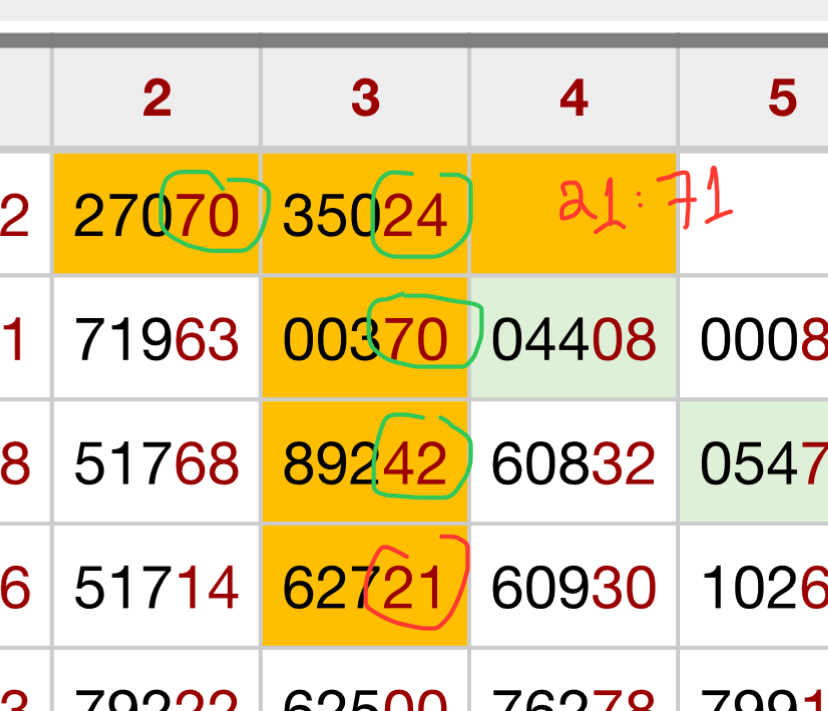Image resolution: width=828 pixels, height=711 pixels.
Task: Click the orange cell containing 00370
Action: point(365,340)
